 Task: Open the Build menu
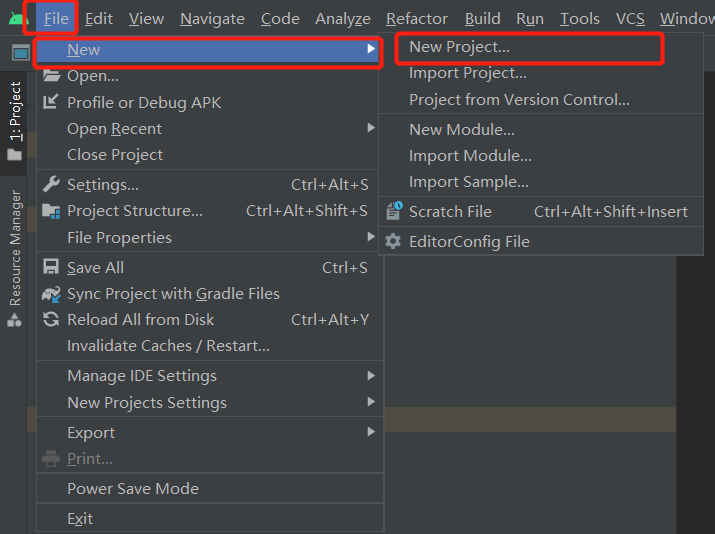(482, 19)
